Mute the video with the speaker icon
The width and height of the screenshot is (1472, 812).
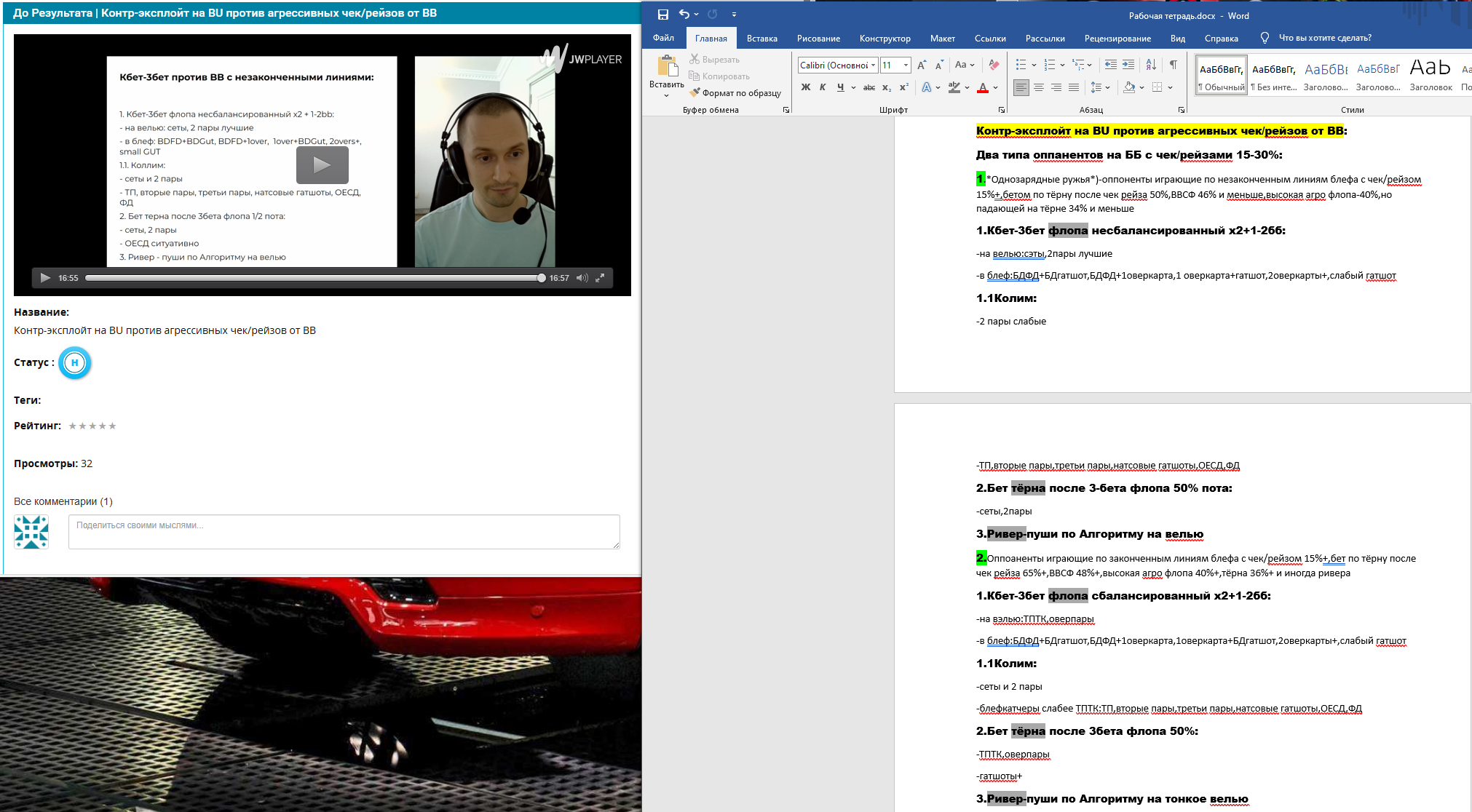[582, 278]
